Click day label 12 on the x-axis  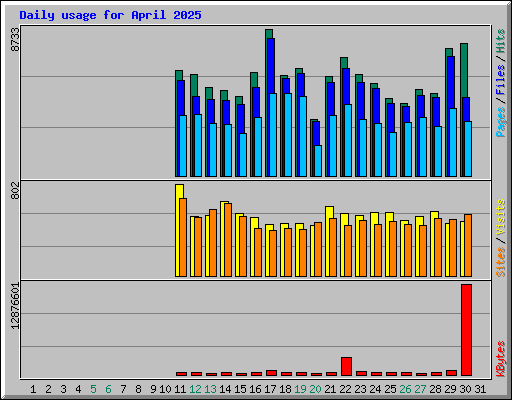[x=195, y=389]
